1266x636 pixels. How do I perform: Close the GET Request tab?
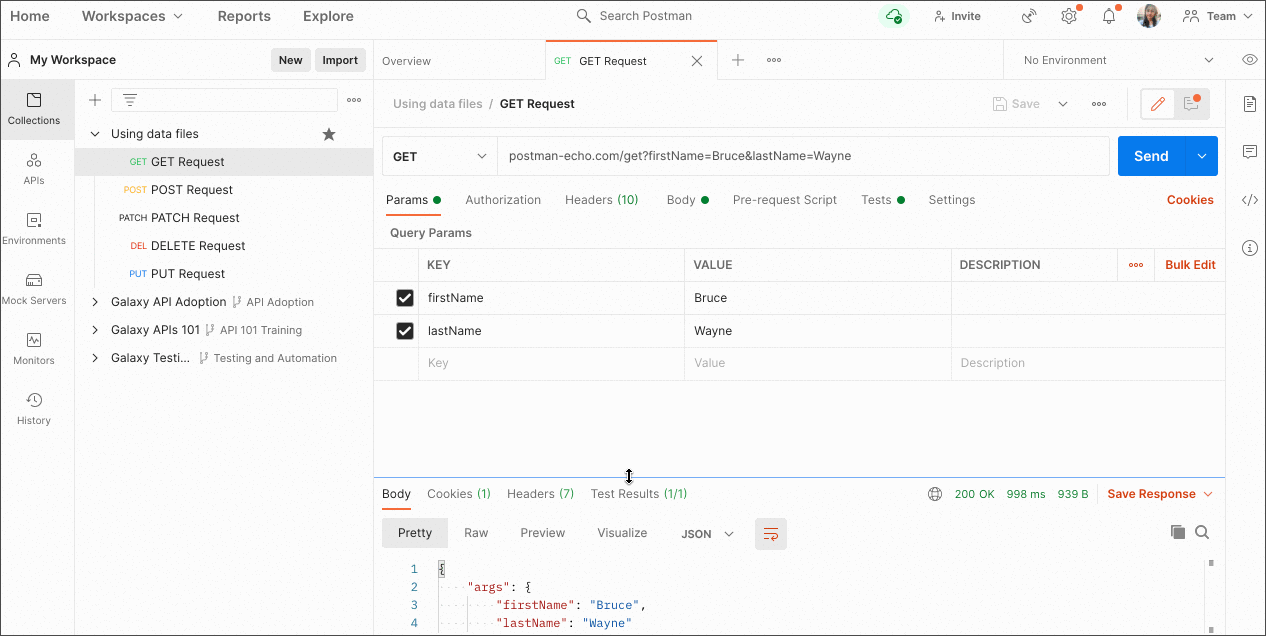click(697, 61)
